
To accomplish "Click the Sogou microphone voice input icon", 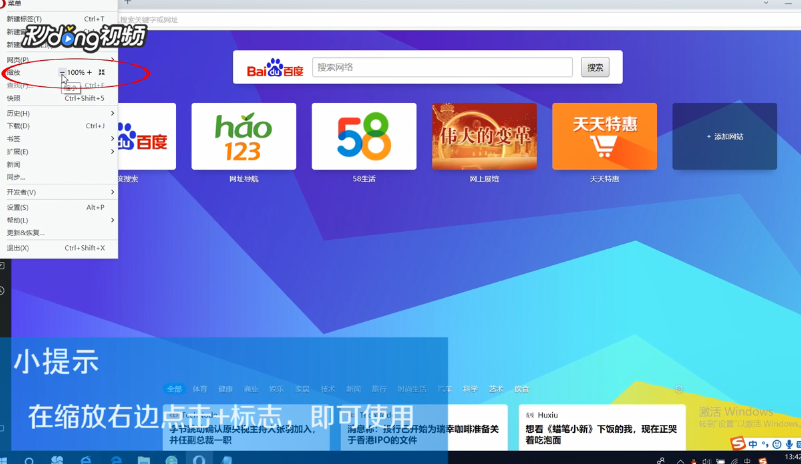I will pos(789,444).
